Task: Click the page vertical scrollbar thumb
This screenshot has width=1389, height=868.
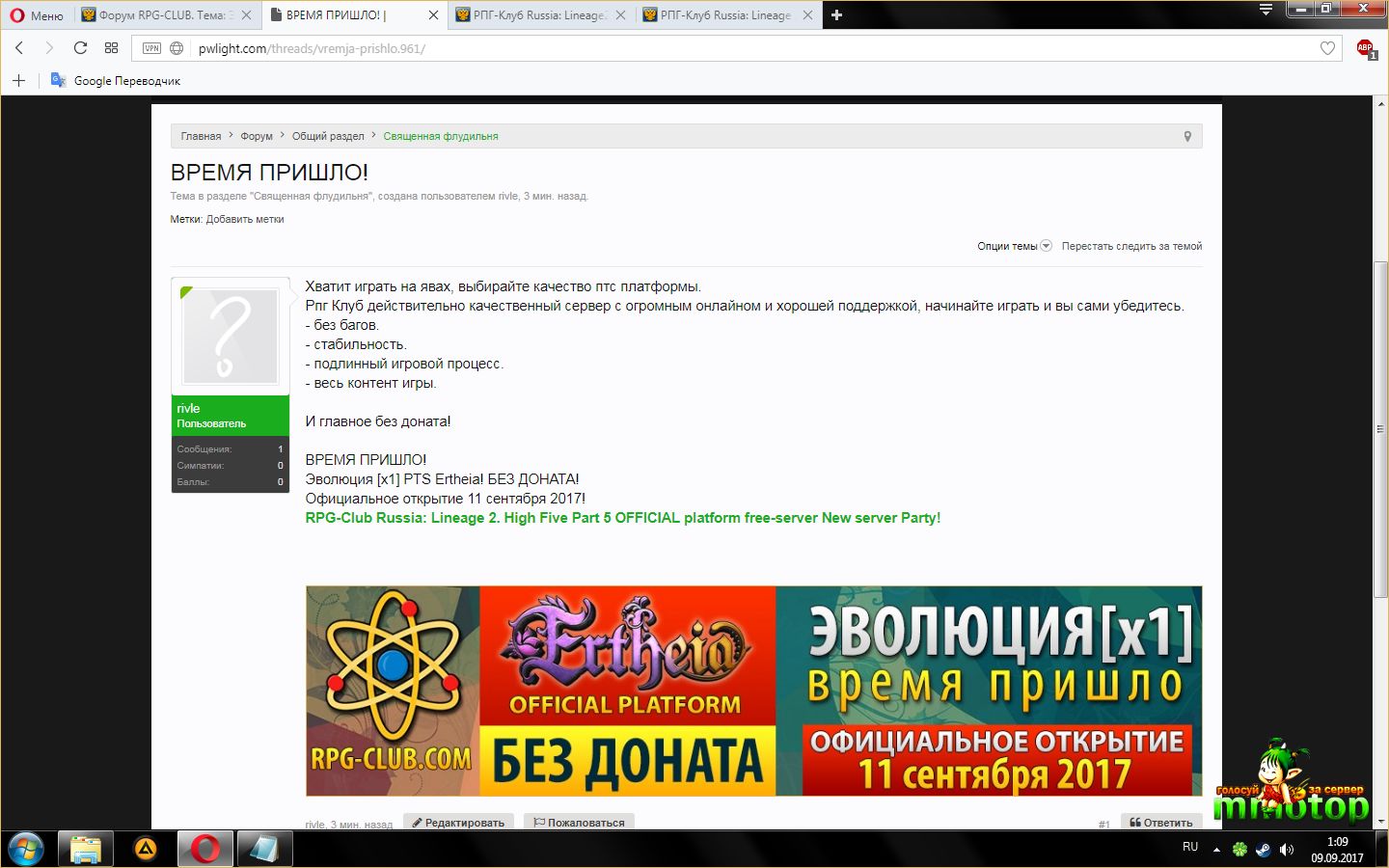Action: [1380, 429]
